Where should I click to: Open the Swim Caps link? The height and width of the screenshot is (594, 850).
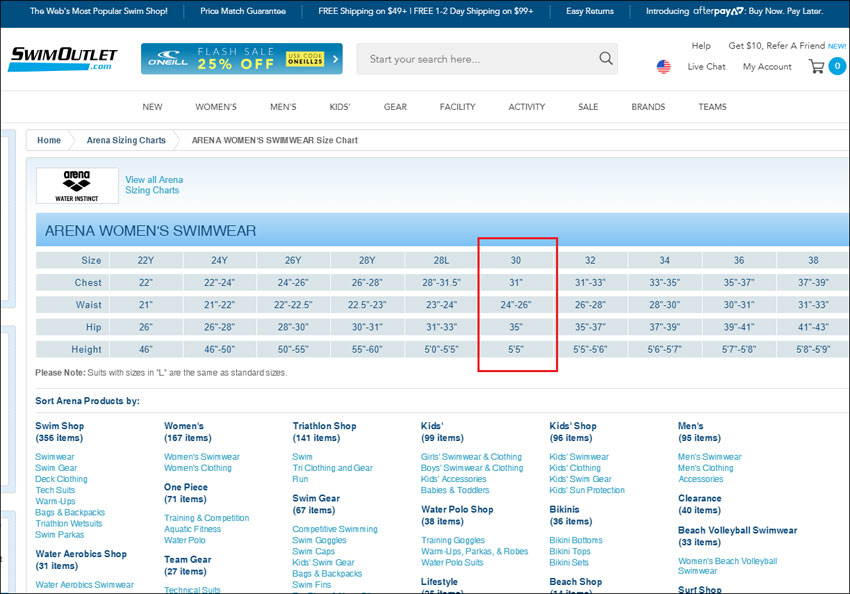click(x=313, y=551)
